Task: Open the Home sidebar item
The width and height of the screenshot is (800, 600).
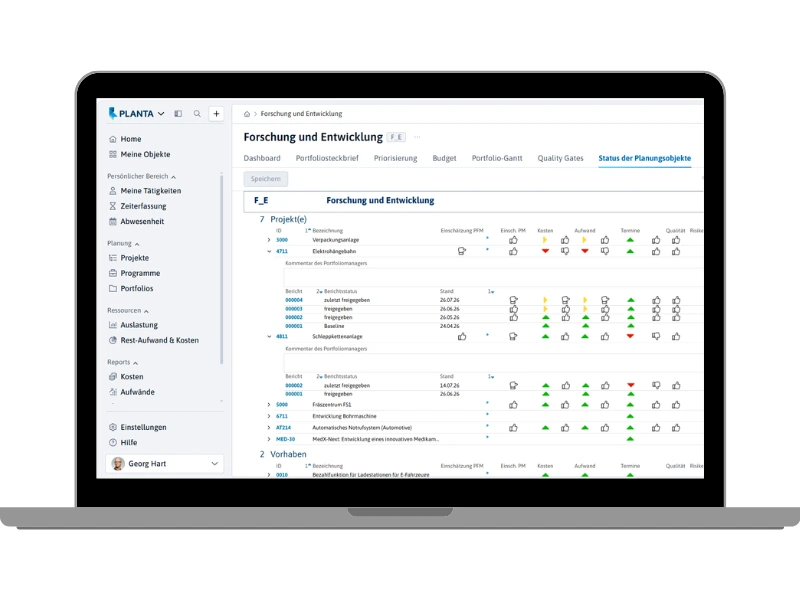Action: coord(126,139)
